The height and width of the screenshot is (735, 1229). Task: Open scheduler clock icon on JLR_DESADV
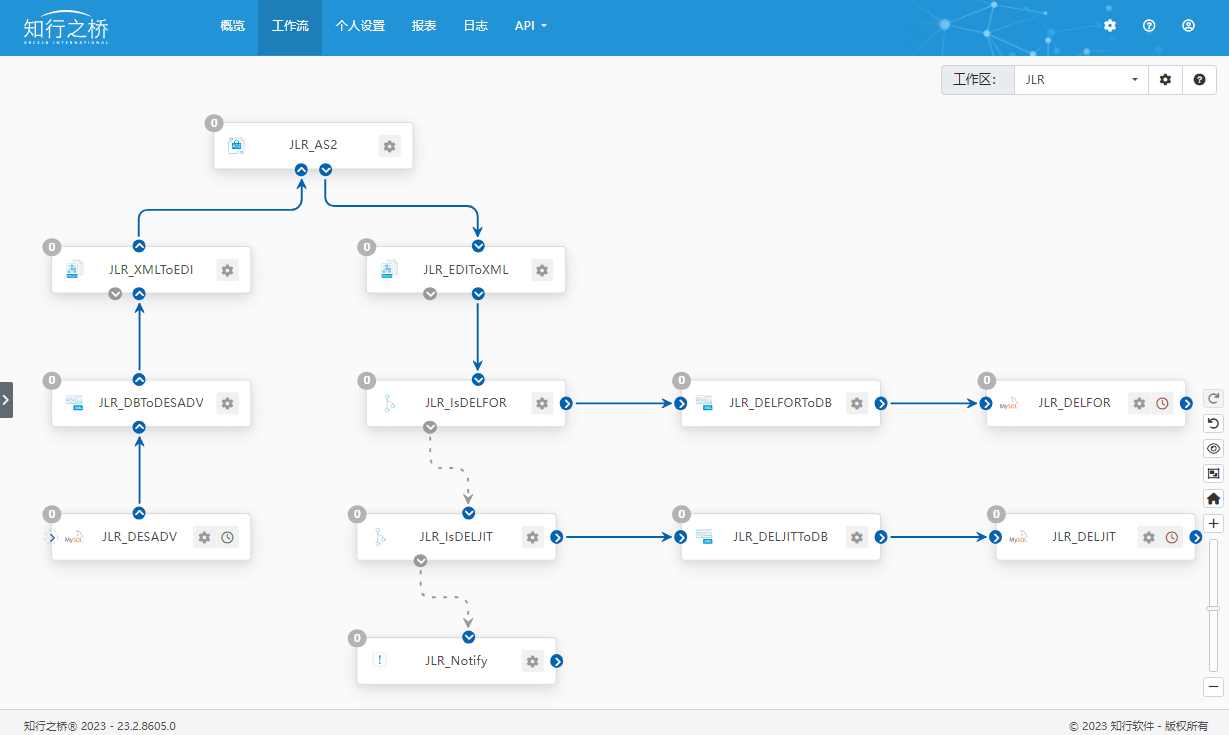(x=227, y=537)
